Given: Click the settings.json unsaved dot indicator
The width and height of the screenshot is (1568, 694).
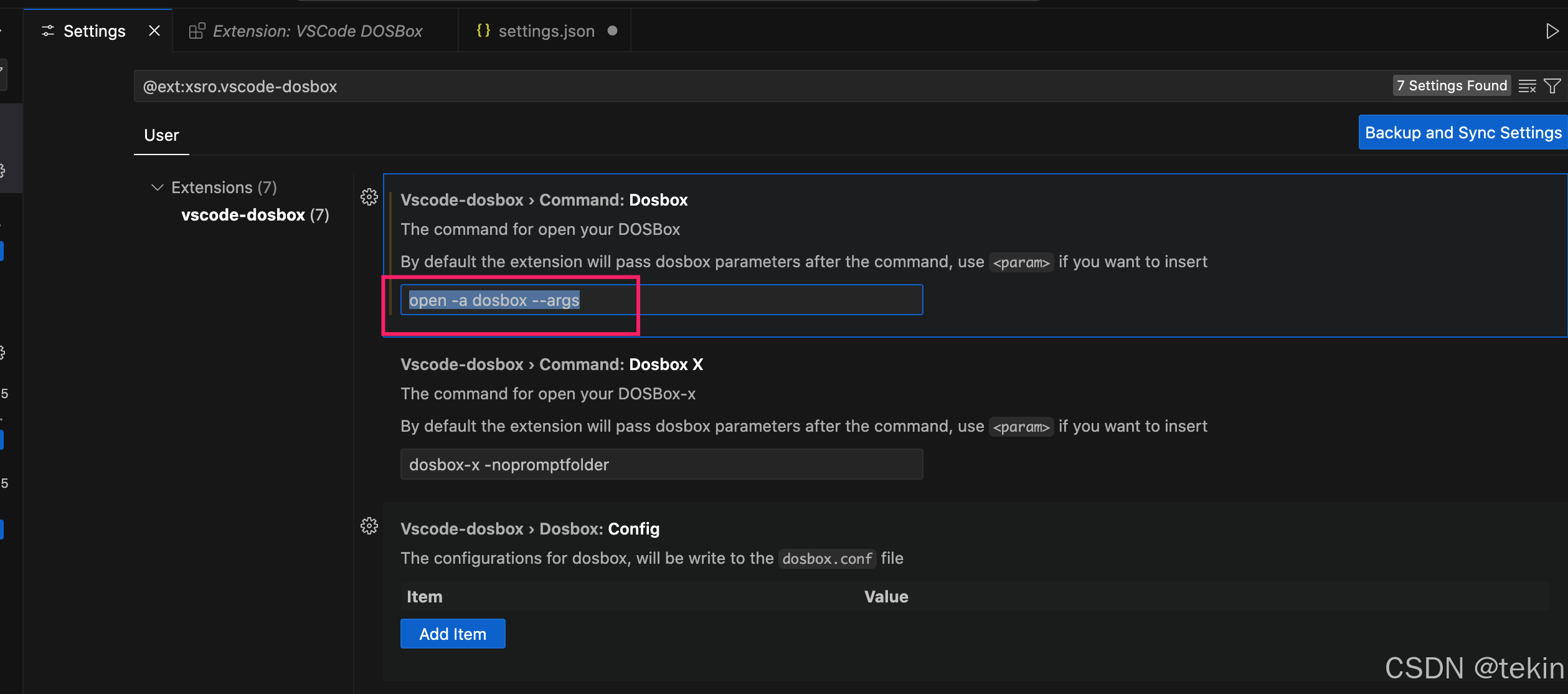Looking at the screenshot, I should coord(612,31).
